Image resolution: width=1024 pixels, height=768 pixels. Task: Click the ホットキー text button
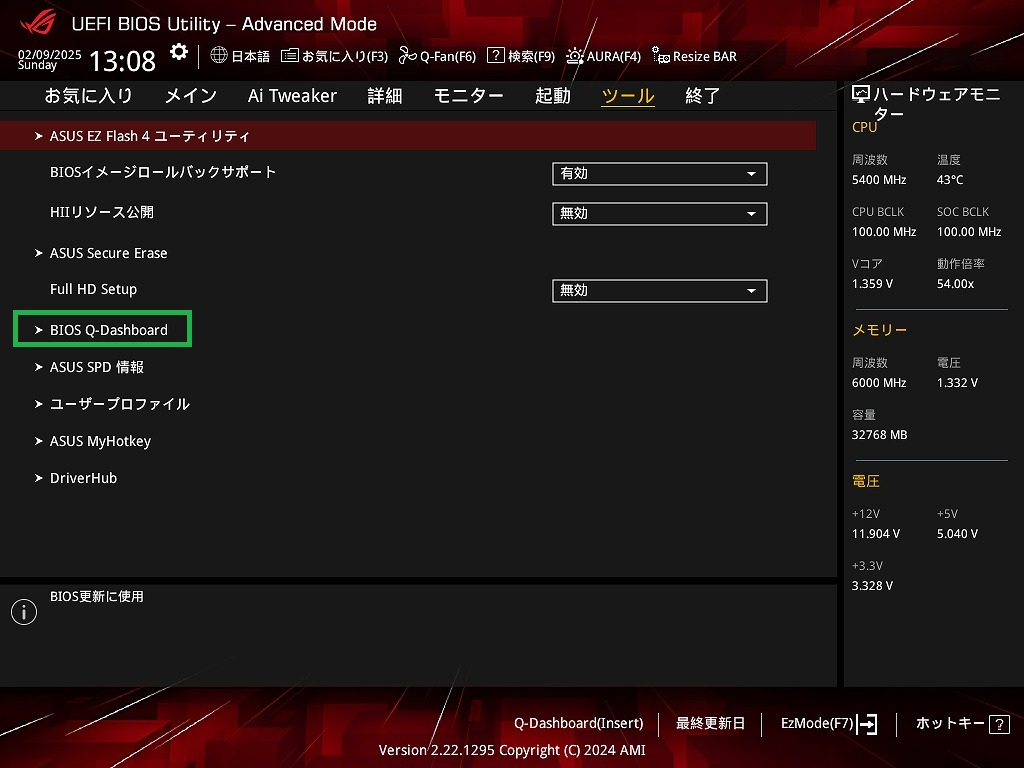pos(950,724)
